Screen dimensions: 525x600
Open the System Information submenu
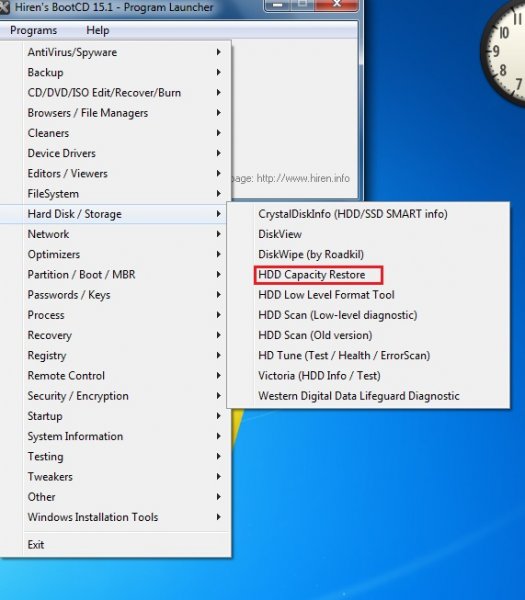coord(115,437)
